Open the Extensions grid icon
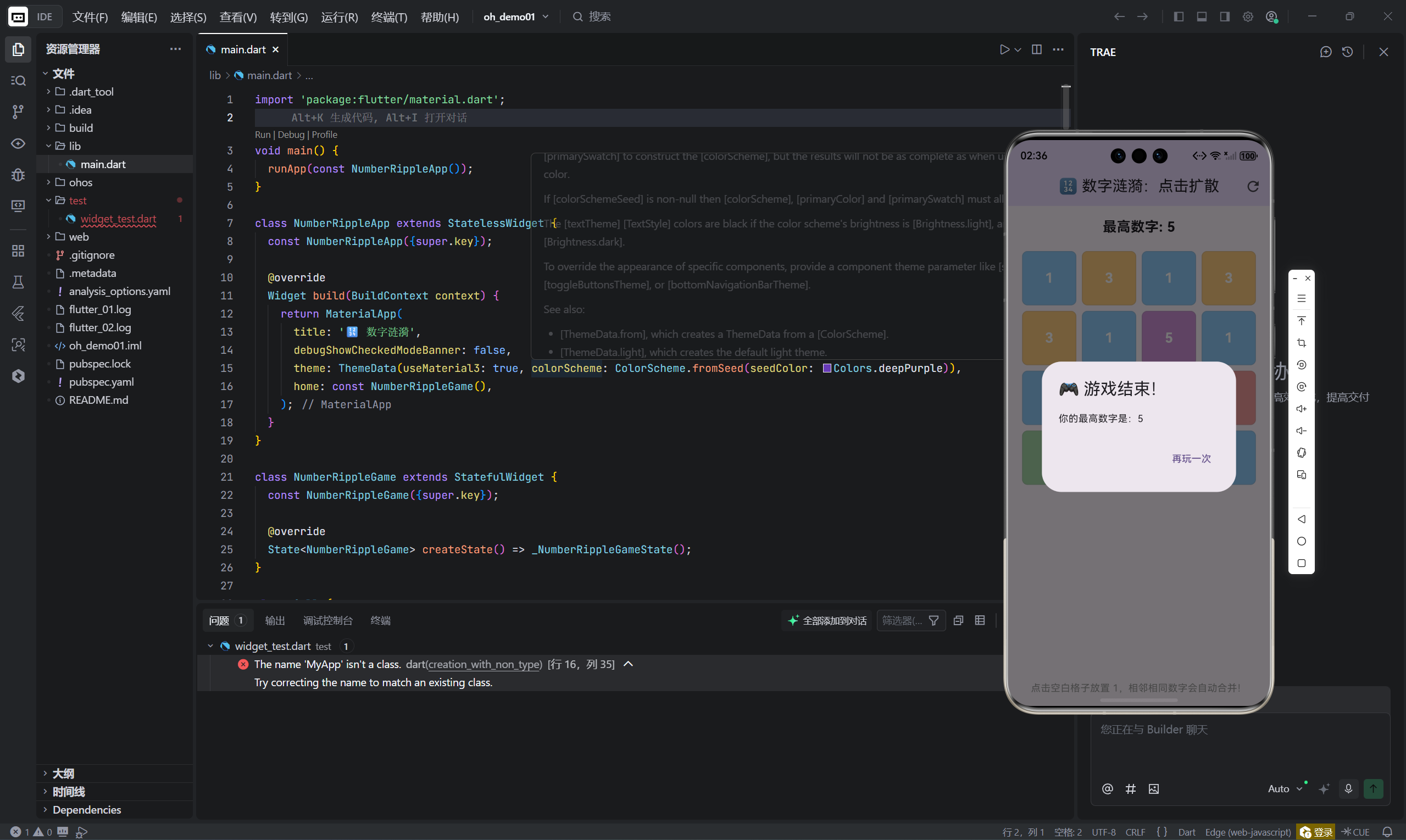 18,251
